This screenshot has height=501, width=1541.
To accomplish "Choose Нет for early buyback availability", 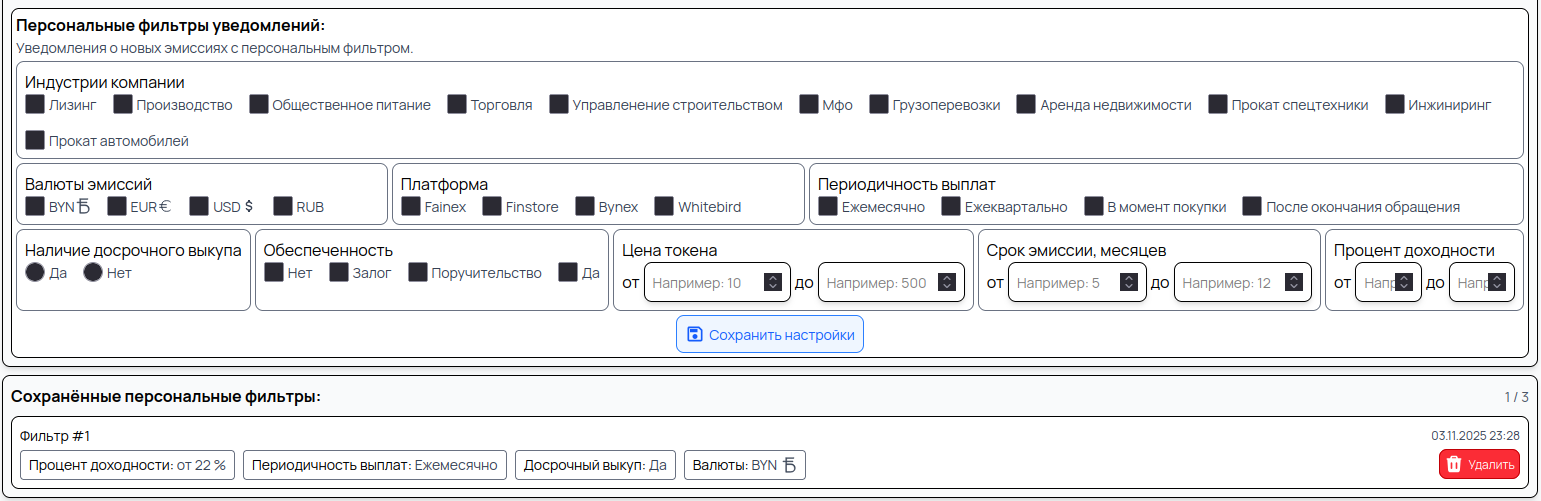I will pos(93,272).
